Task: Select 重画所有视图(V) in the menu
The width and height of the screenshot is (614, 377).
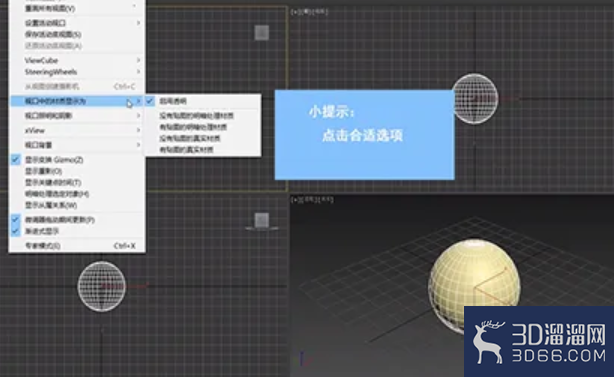Action: [77, 8]
